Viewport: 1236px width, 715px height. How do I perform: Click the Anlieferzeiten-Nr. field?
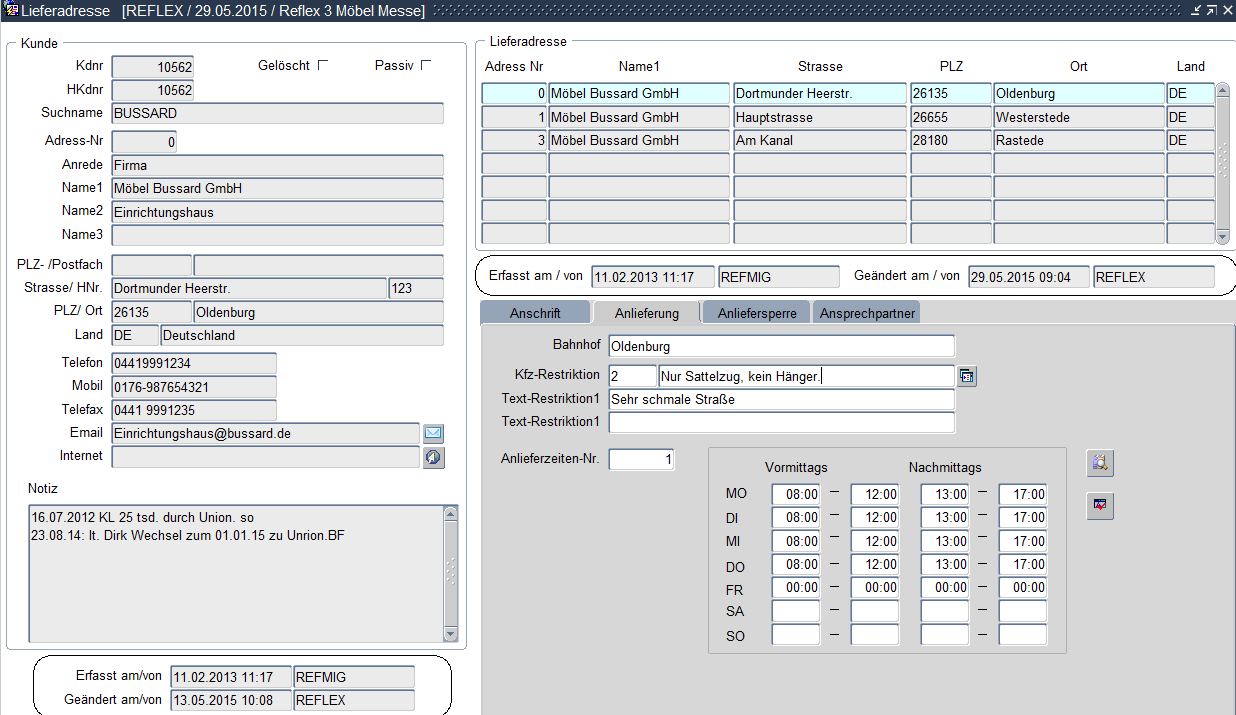coord(641,459)
